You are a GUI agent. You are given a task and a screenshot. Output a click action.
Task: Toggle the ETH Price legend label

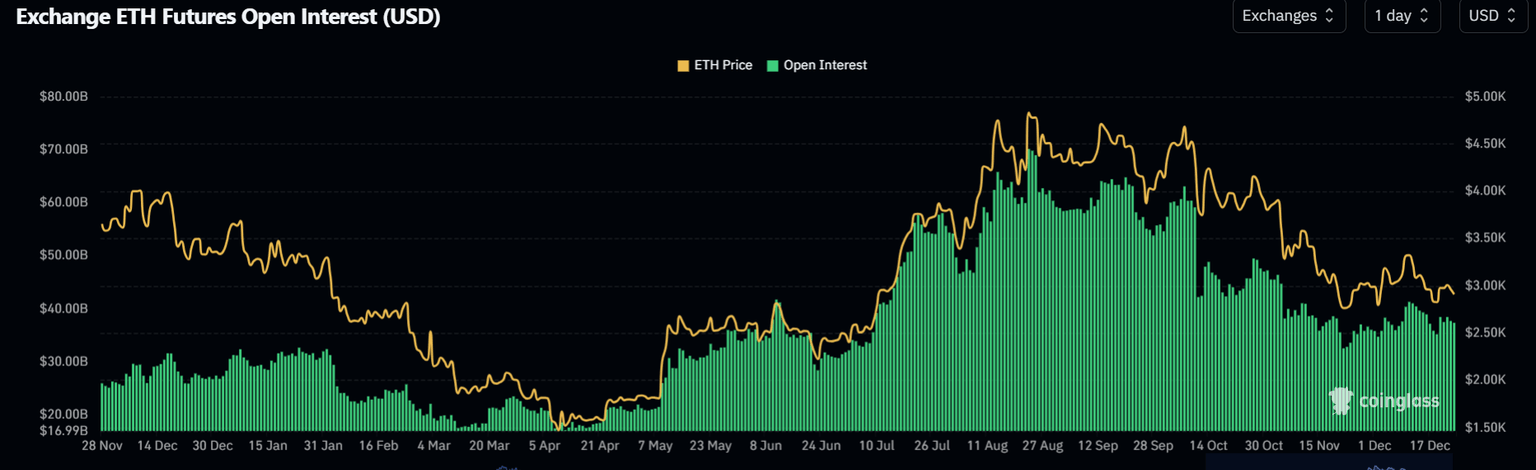[x=723, y=65]
